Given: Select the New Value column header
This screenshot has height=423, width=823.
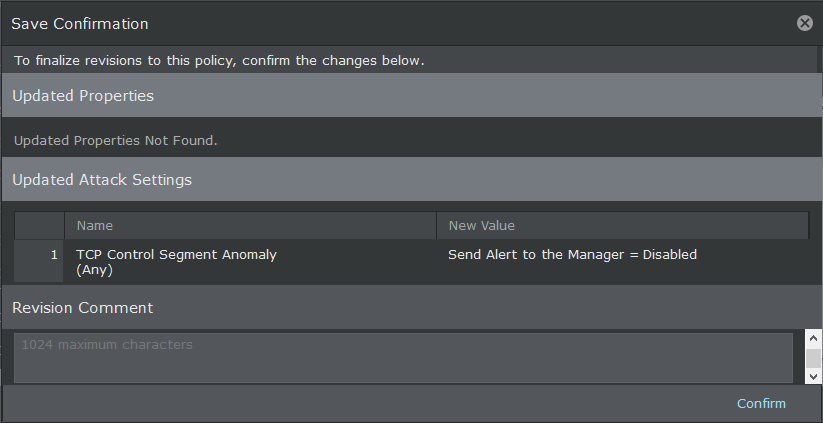Looking at the screenshot, I should tap(622, 226).
